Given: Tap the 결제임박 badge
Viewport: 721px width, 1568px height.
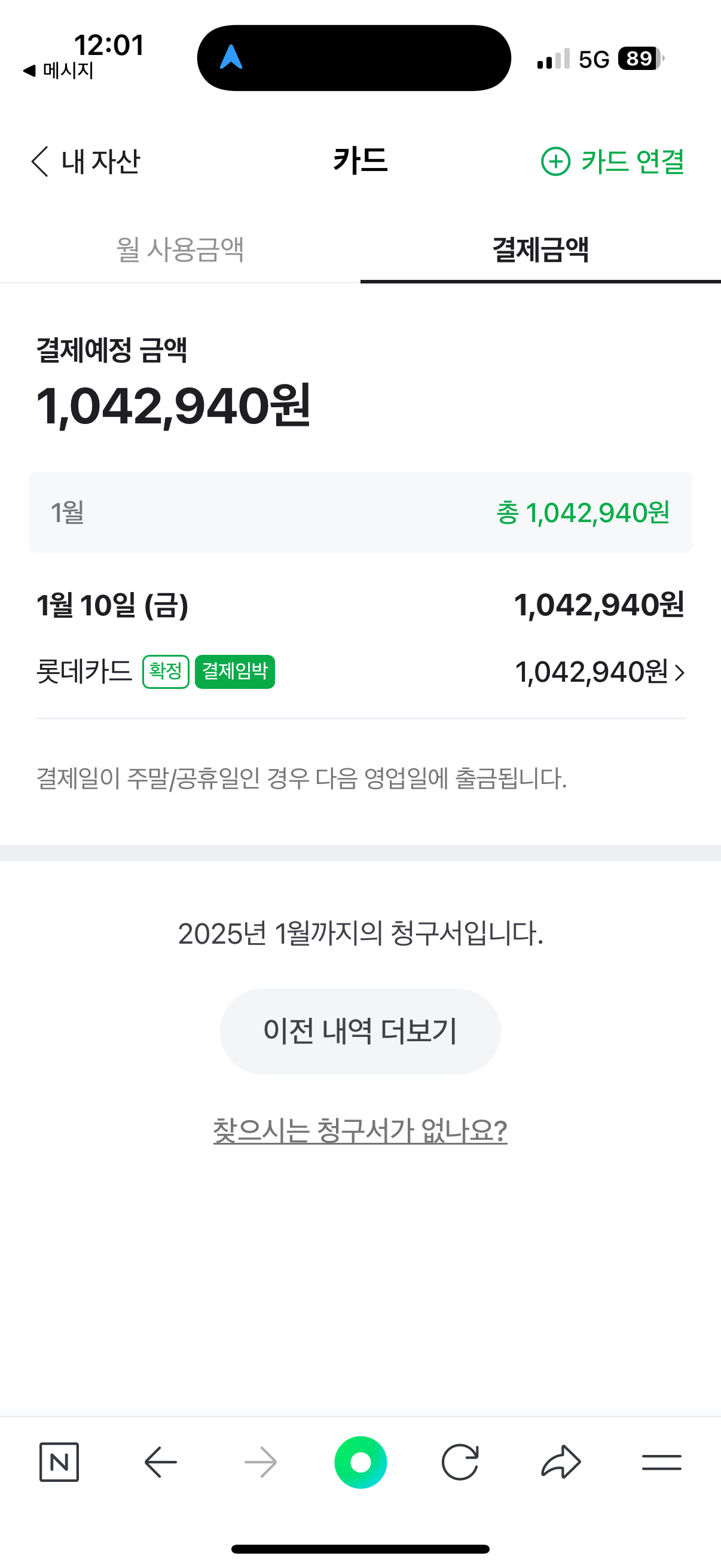Looking at the screenshot, I should pyautogui.click(x=235, y=672).
